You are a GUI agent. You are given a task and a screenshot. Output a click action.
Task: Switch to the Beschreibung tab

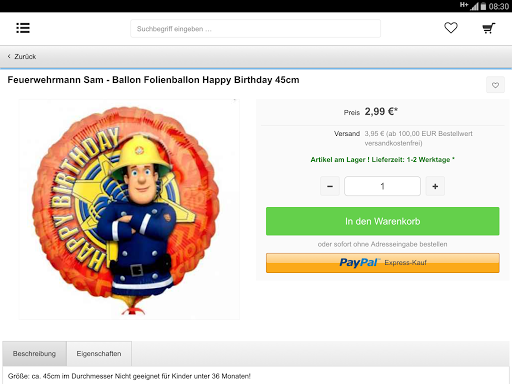(x=34, y=354)
